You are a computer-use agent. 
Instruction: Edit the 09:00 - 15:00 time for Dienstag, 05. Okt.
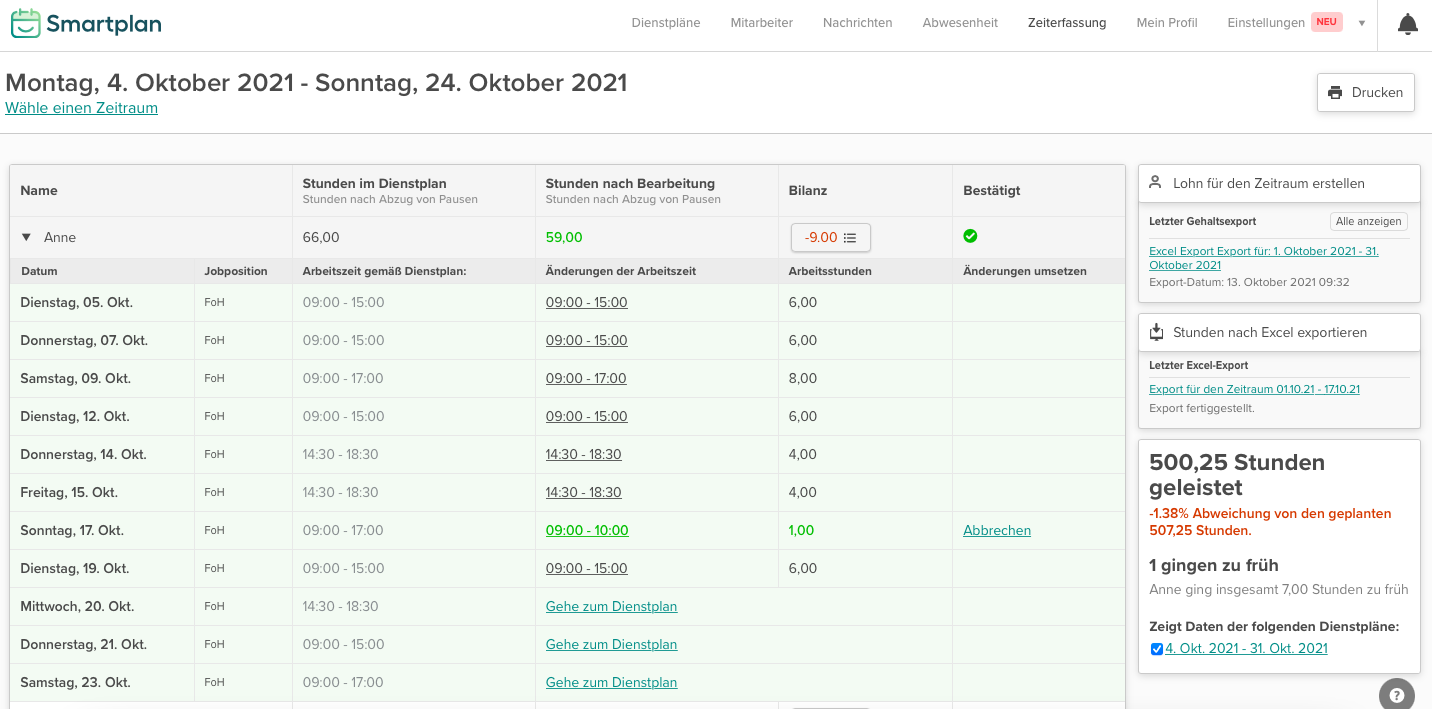587,302
